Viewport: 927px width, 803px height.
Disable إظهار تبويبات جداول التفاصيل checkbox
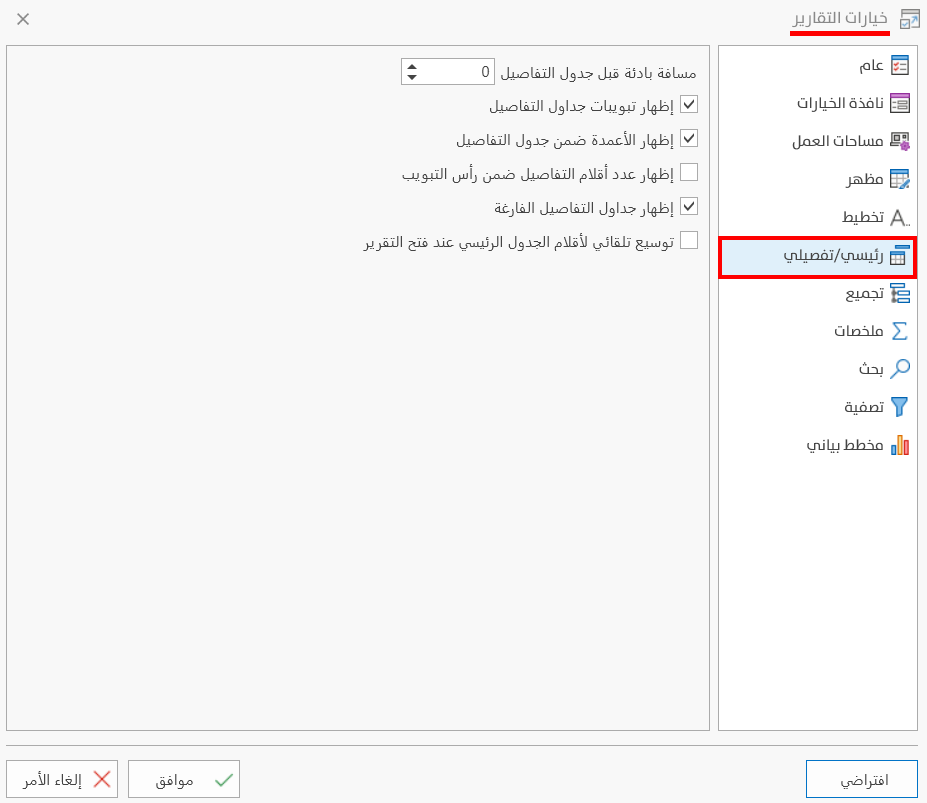click(688, 104)
